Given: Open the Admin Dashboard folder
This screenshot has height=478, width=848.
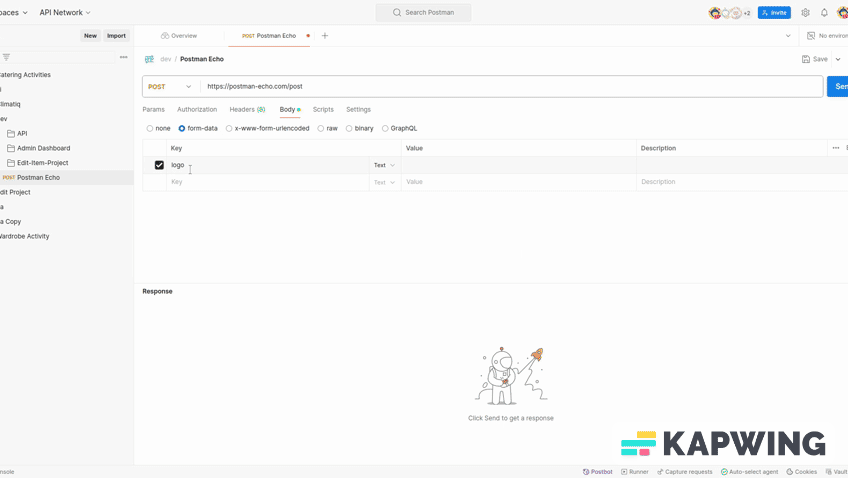Looking at the screenshot, I should 38,148.
